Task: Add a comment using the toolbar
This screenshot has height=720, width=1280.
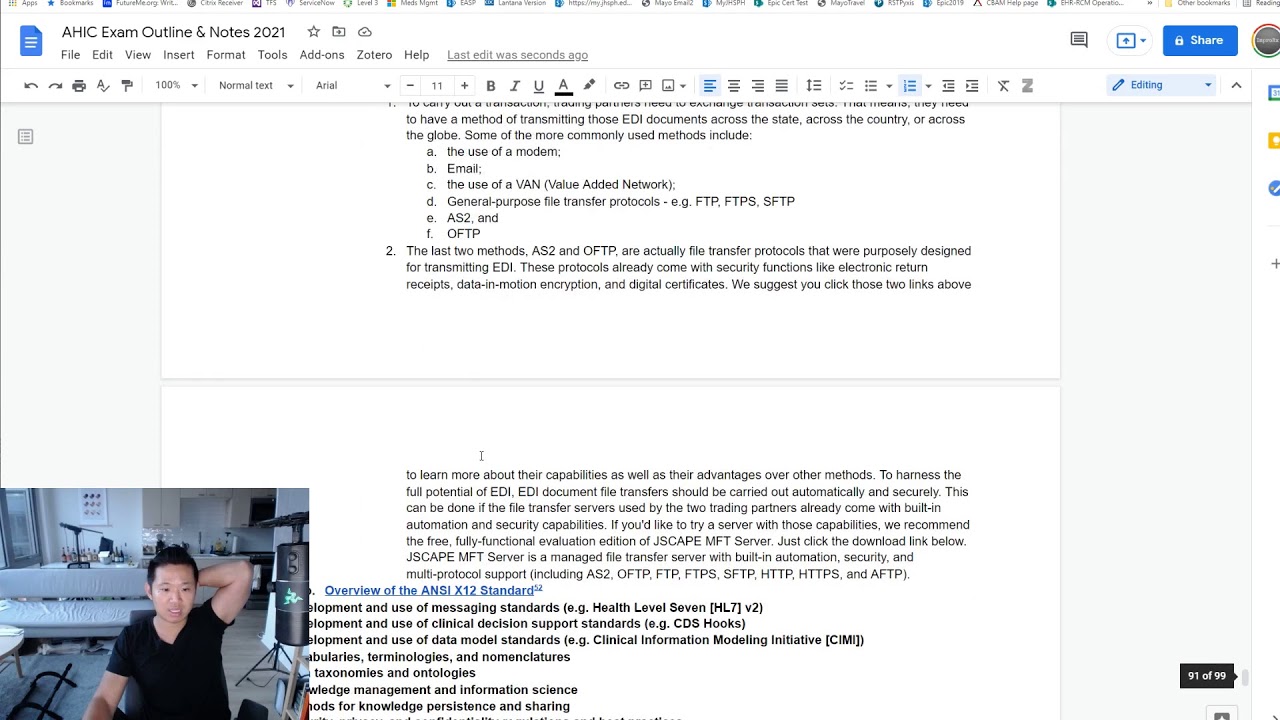Action: [645, 86]
